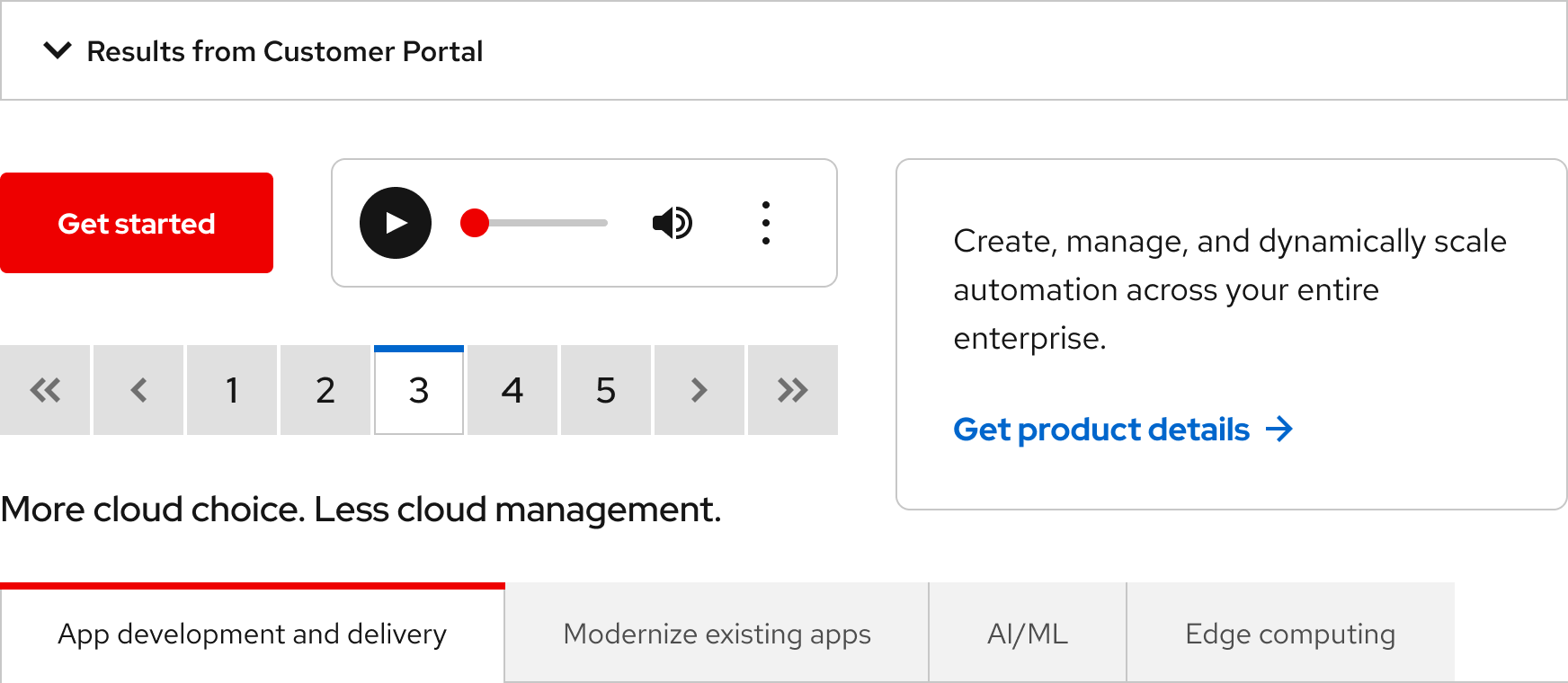
Task: Switch to Modernize existing apps tab
Action: pos(717,633)
